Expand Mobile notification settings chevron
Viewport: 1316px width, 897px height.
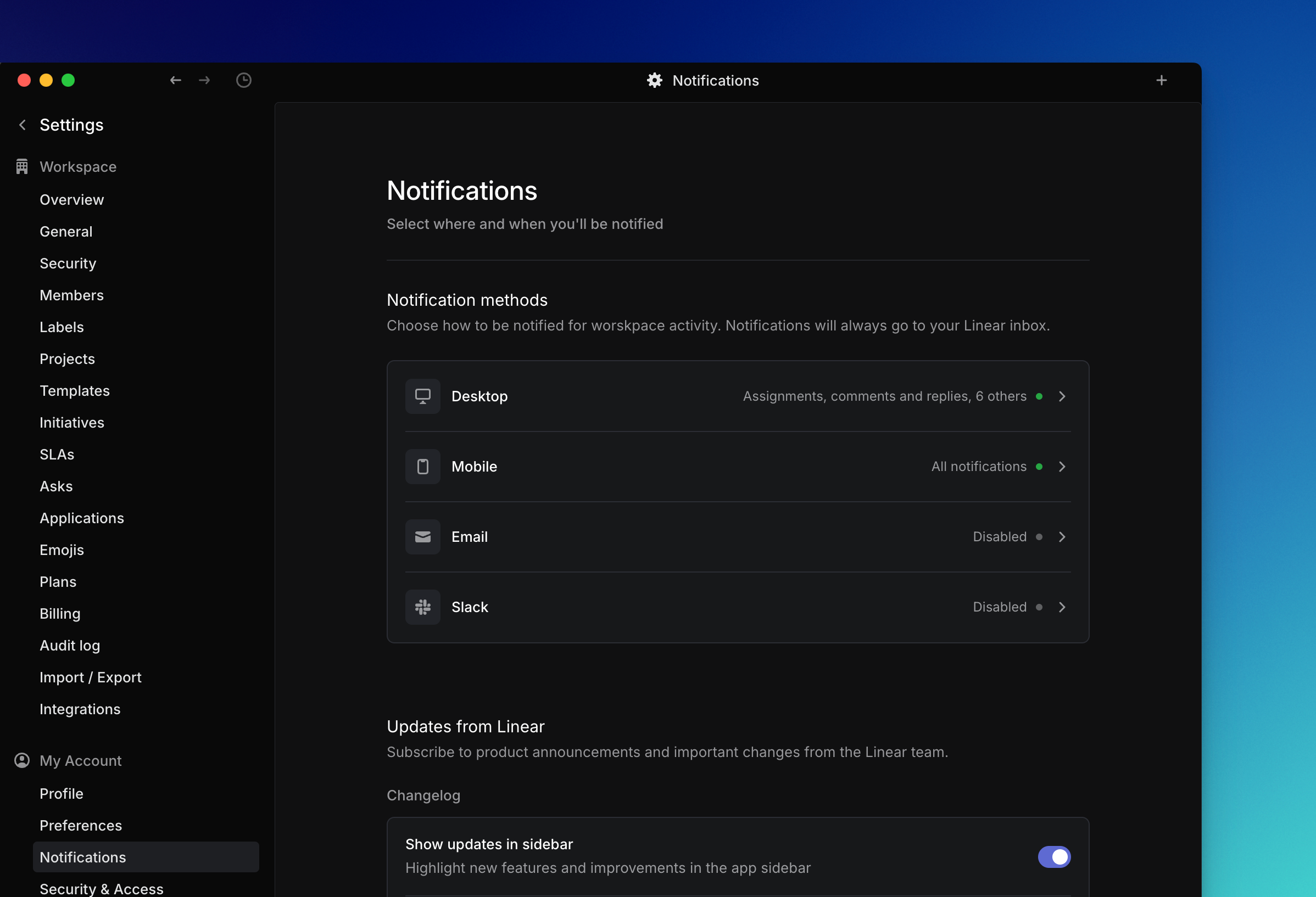click(1062, 466)
